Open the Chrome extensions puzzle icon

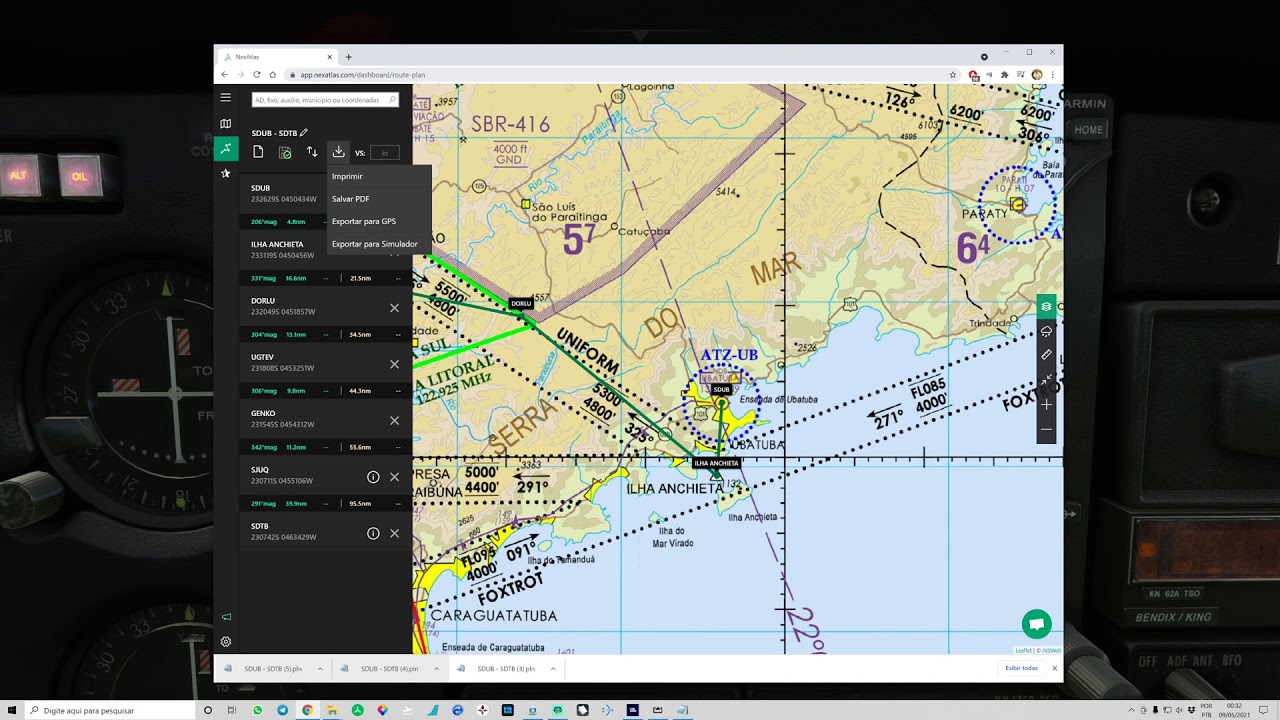(1005, 75)
